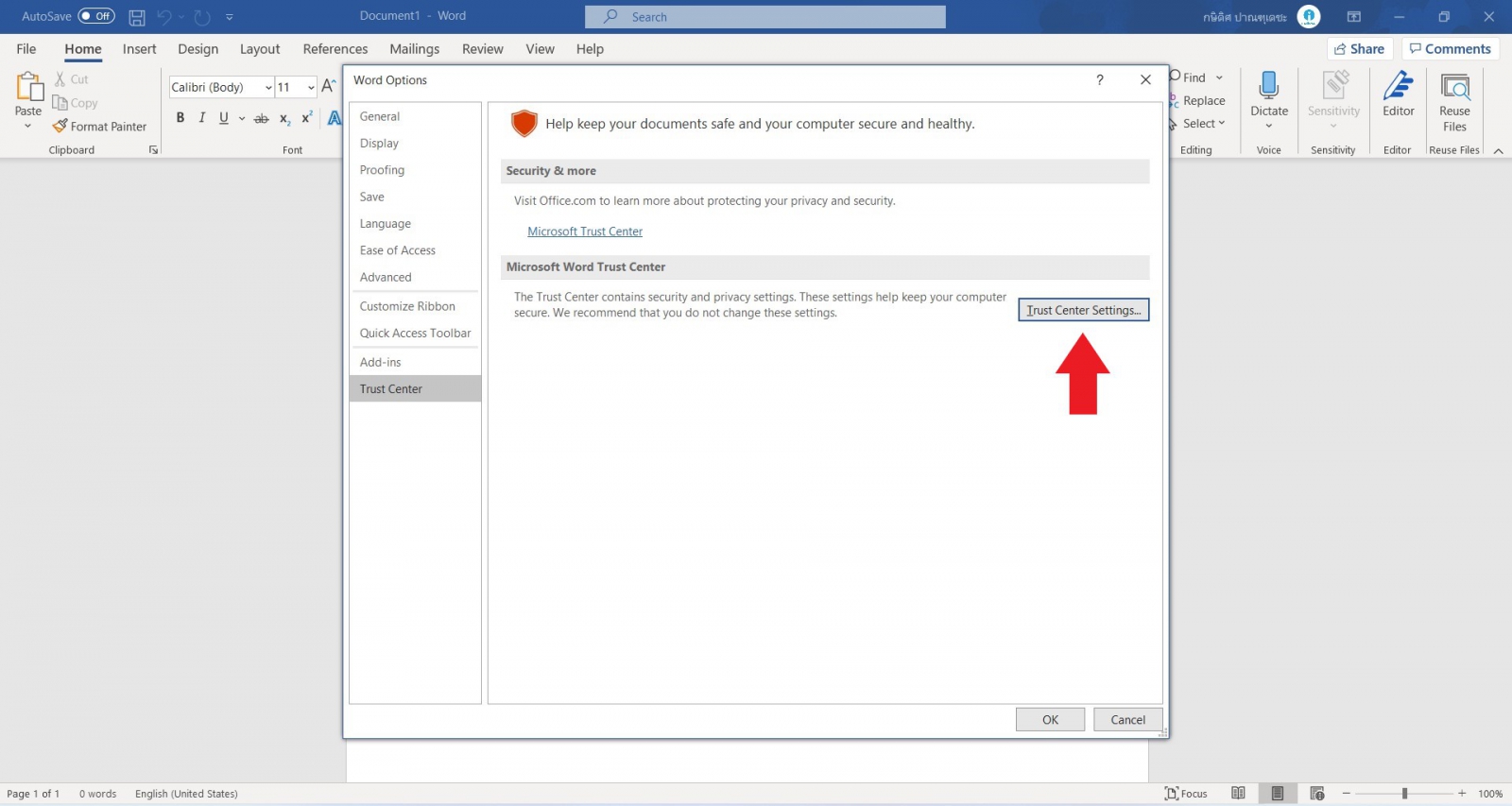The width and height of the screenshot is (1512, 806).
Task: Click the Reuse Files icon
Action: tap(1455, 87)
